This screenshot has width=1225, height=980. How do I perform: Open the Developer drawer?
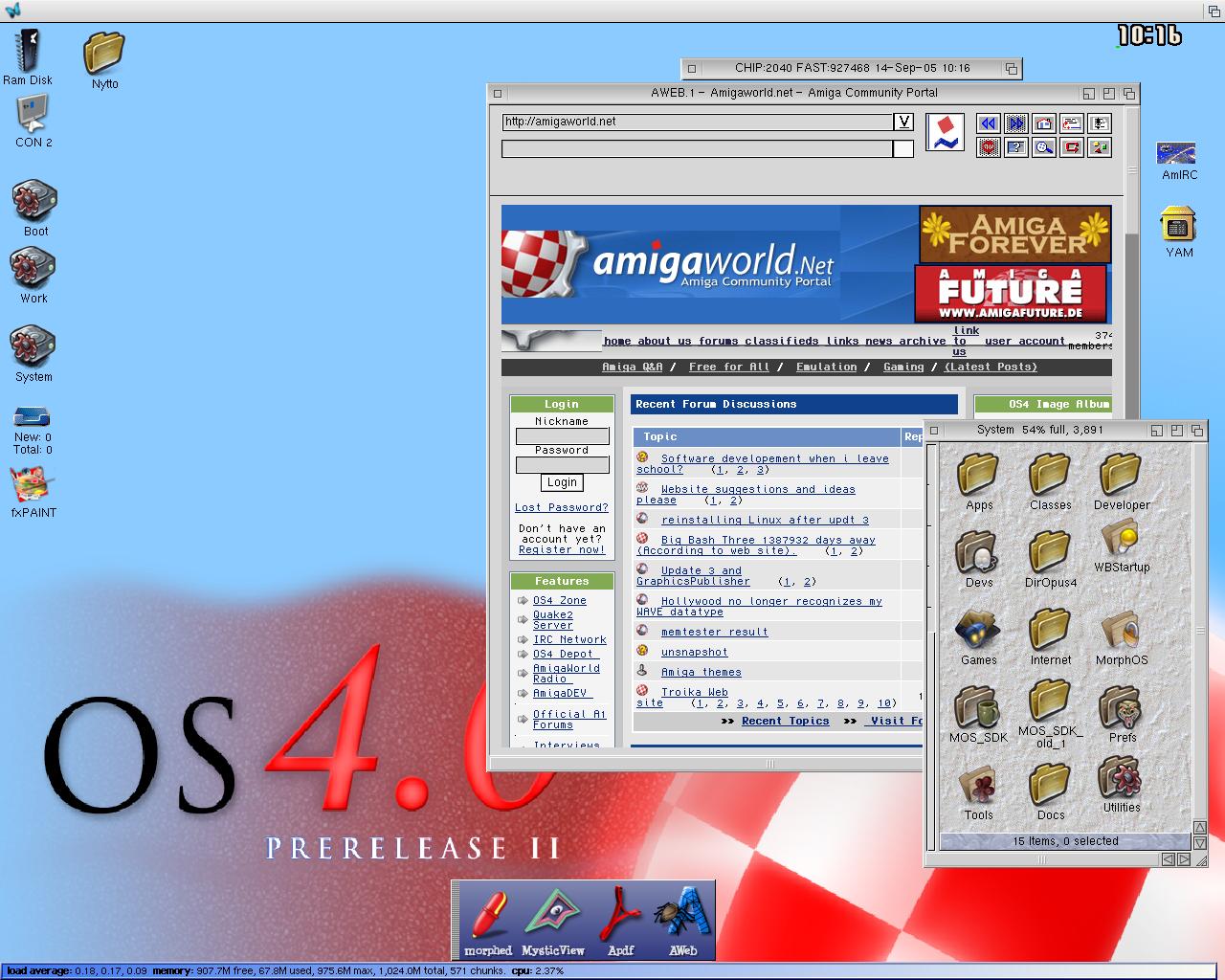[1122, 481]
